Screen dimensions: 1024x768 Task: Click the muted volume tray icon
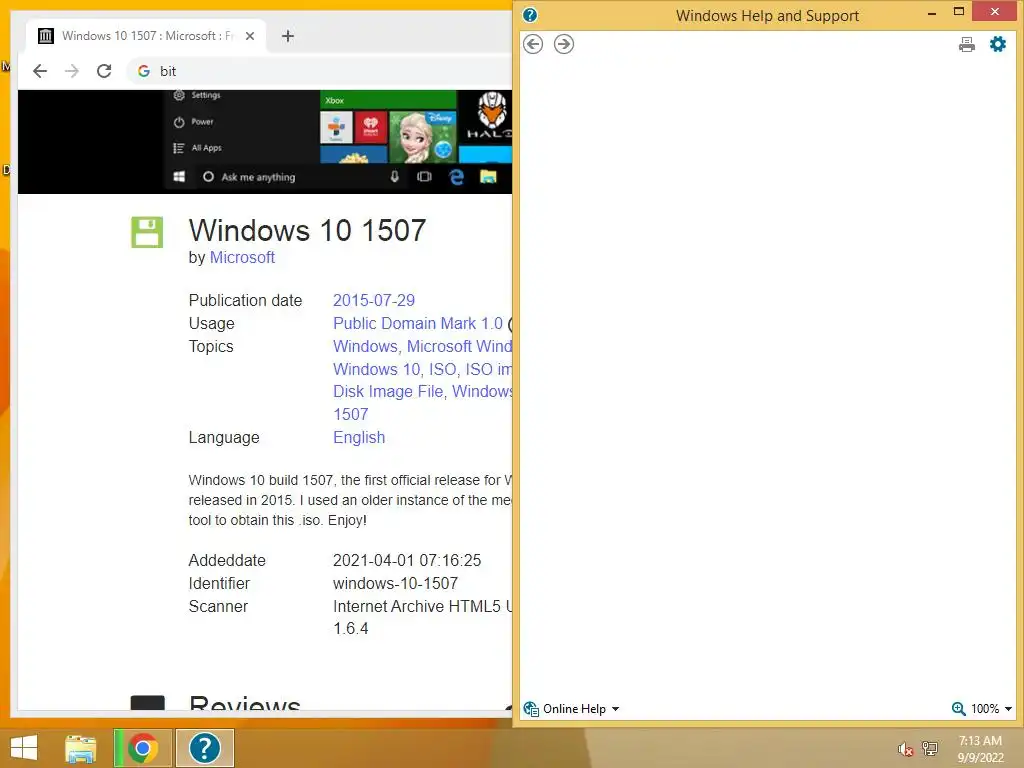[905, 749]
